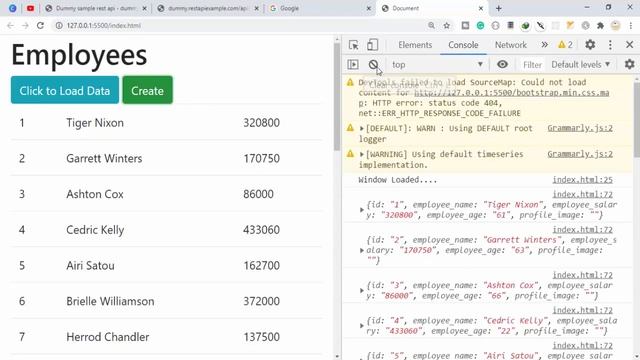
Task: Expand the Garrett Winters console object
Action: [362, 250]
